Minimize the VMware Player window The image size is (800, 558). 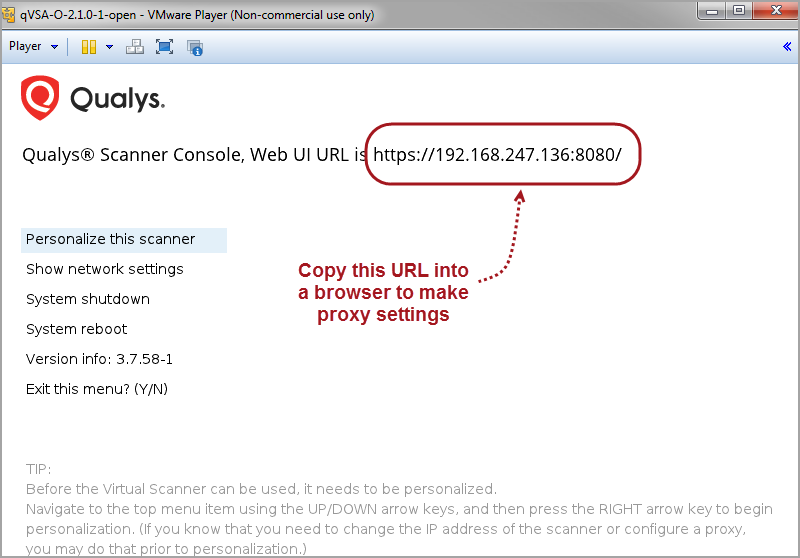click(x=712, y=11)
